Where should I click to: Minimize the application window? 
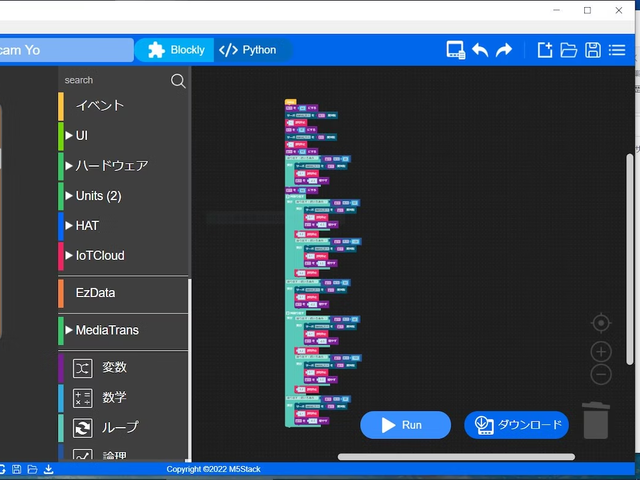click(556, 11)
